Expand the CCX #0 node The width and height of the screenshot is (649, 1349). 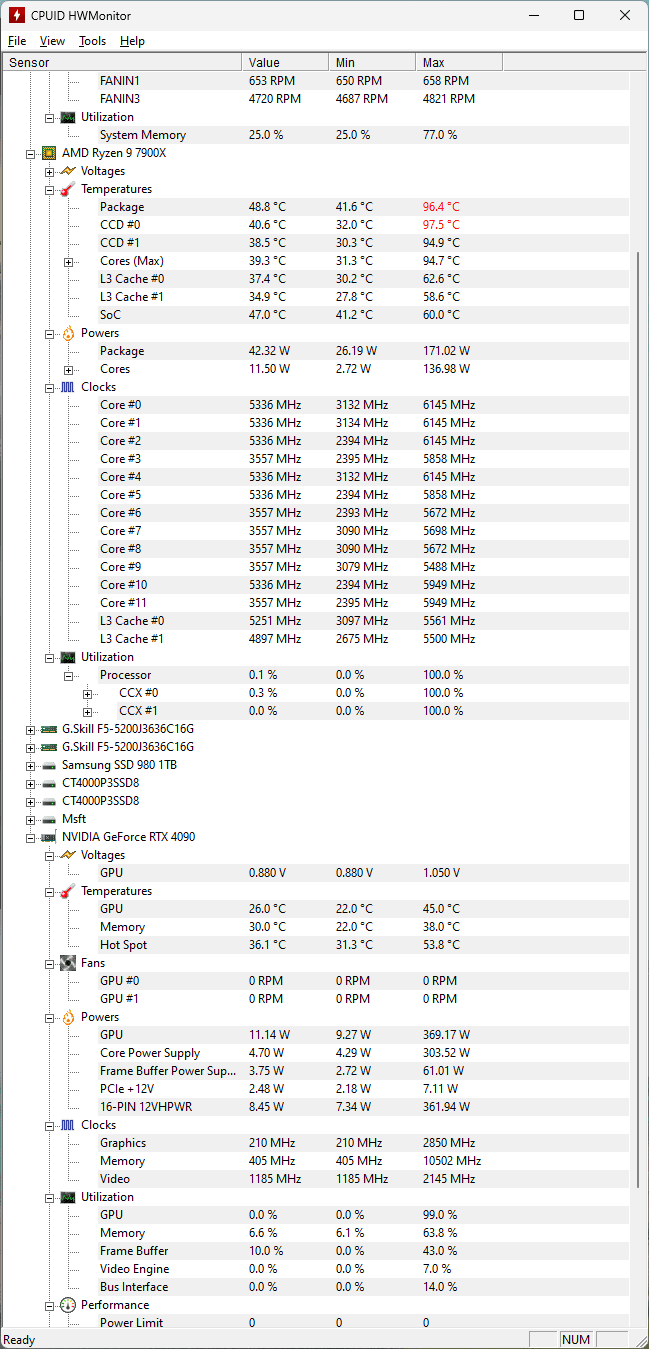87,693
